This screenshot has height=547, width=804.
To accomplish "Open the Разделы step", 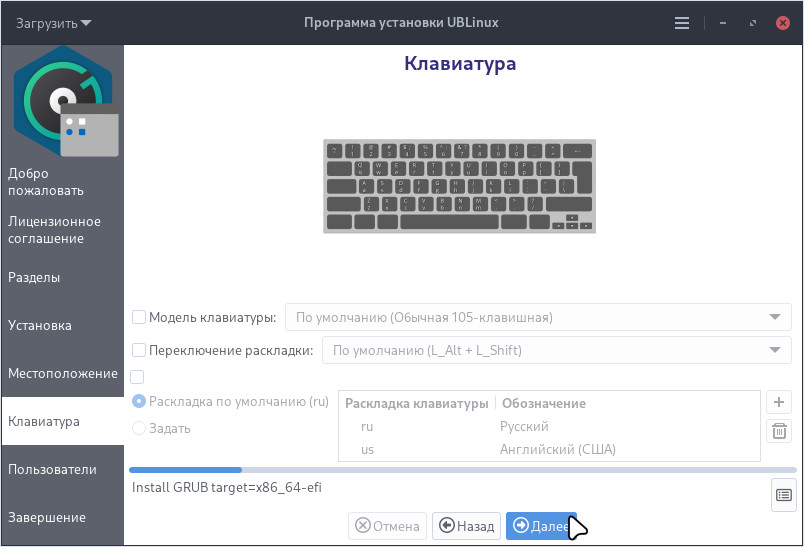I will tap(63, 277).
